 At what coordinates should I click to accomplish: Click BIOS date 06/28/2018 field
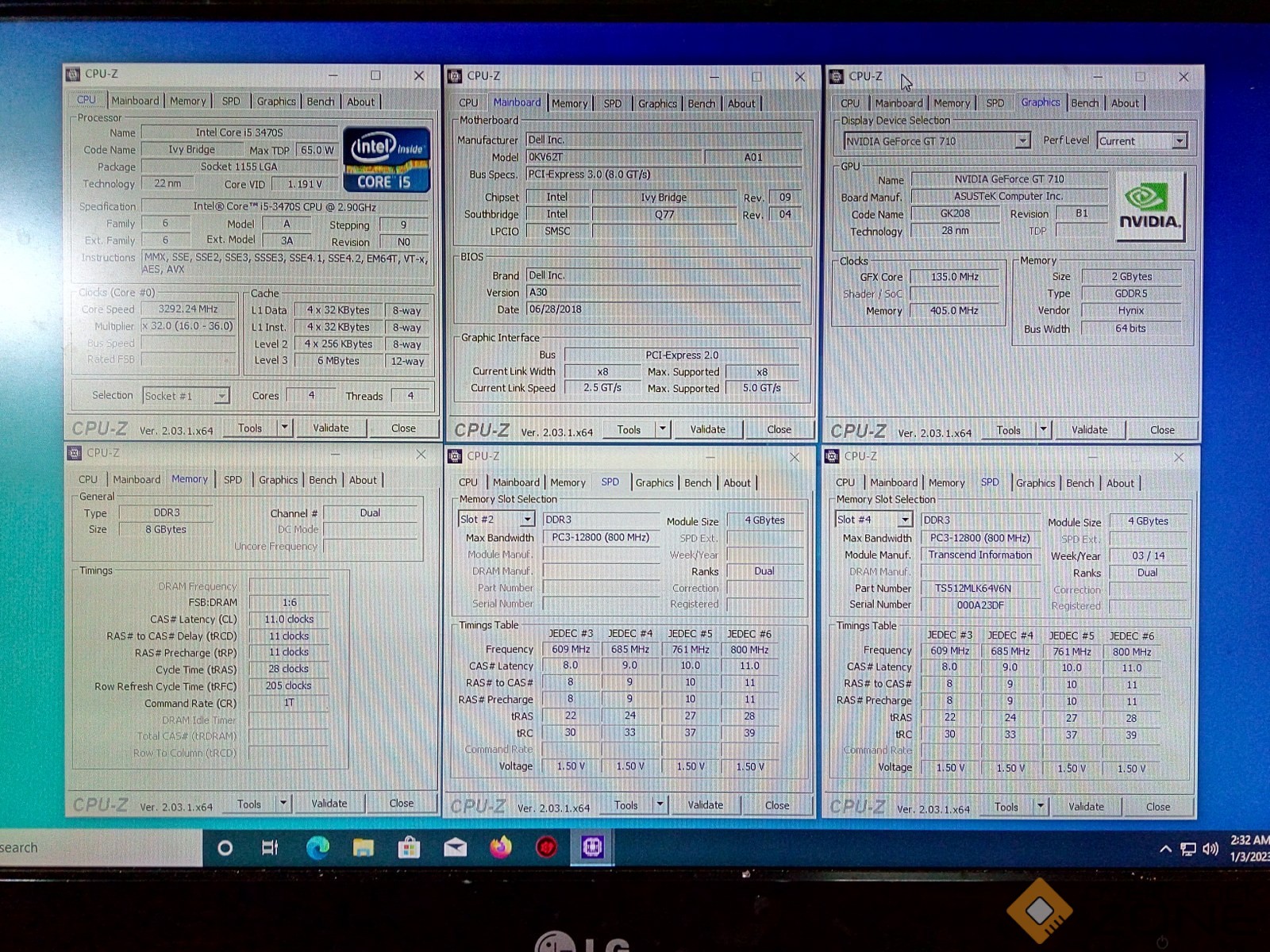(x=663, y=309)
